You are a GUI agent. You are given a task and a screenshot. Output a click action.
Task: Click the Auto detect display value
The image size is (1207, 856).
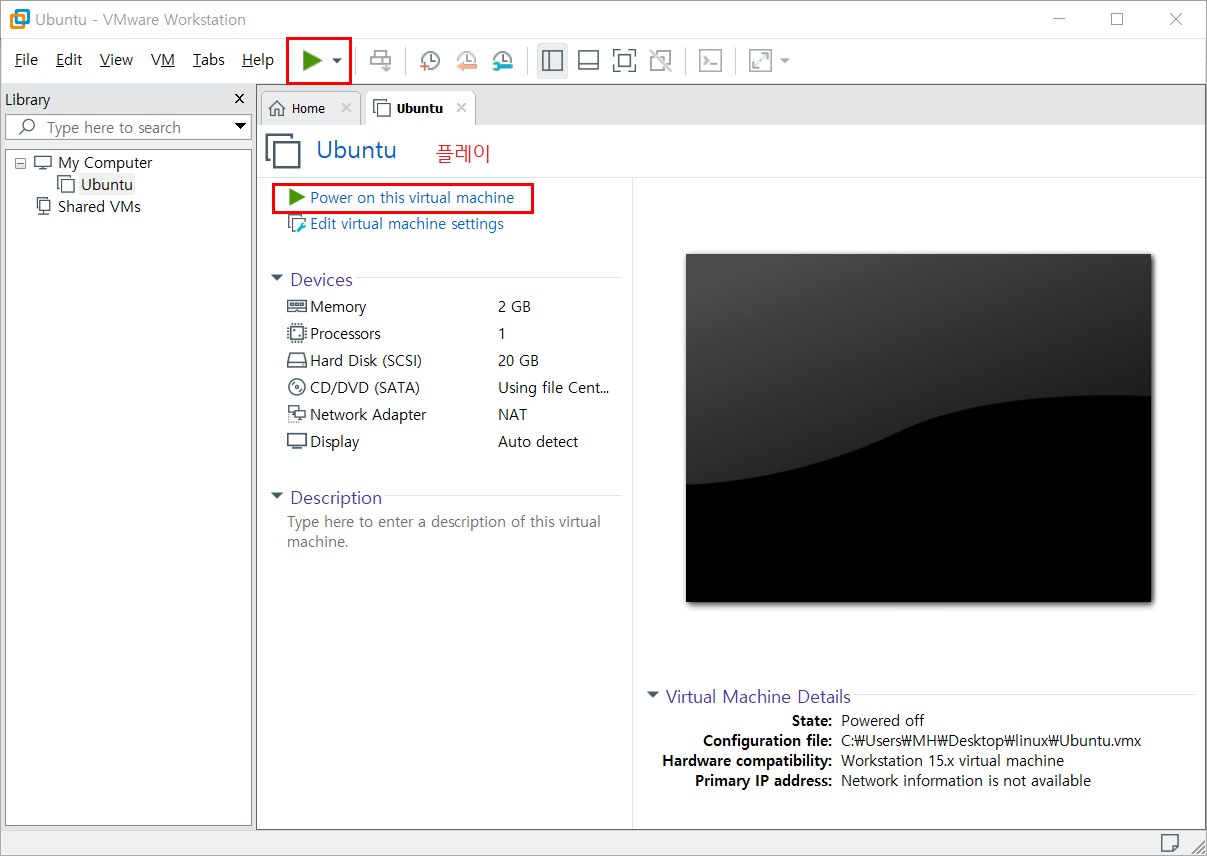(x=538, y=442)
